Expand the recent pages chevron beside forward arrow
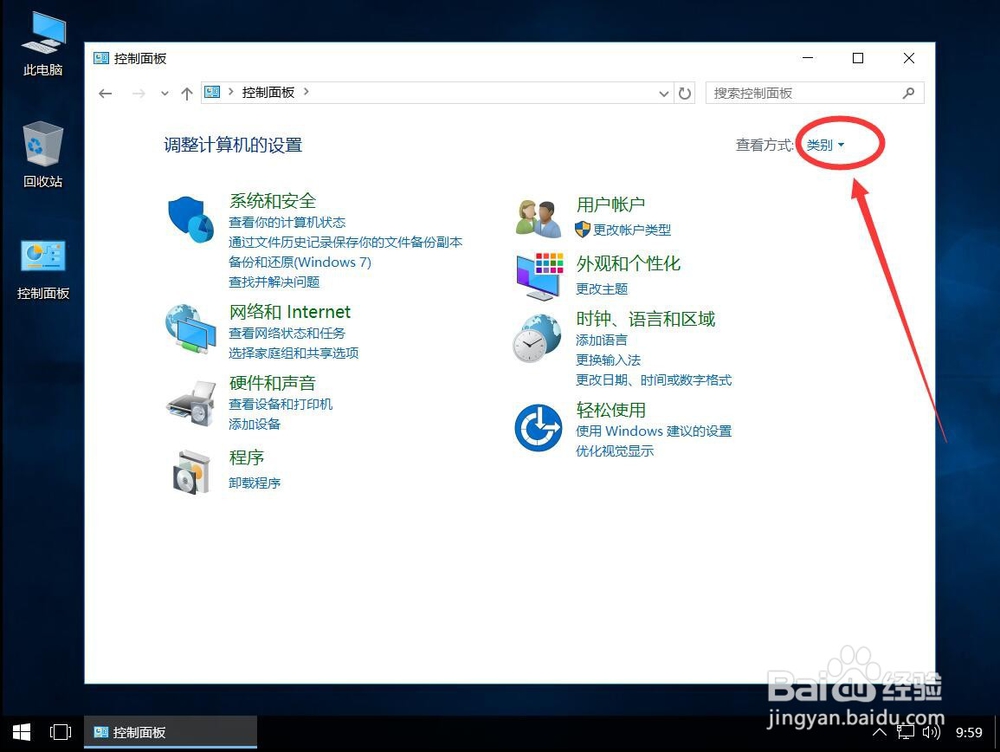1000x752 pixels. (x=163, y=93)
